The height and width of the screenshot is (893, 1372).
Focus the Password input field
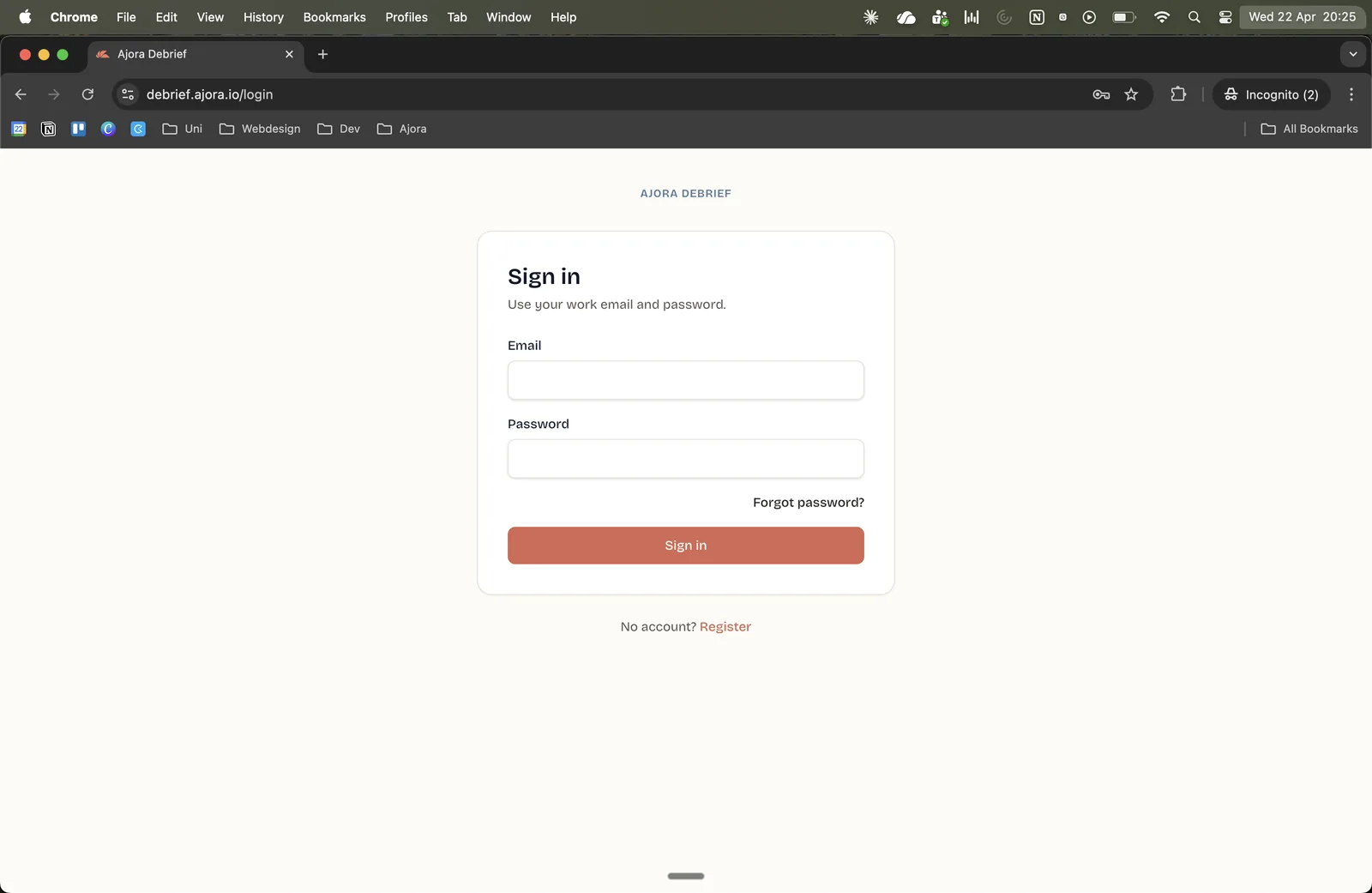pyautogui.click(x=686, y=459)
